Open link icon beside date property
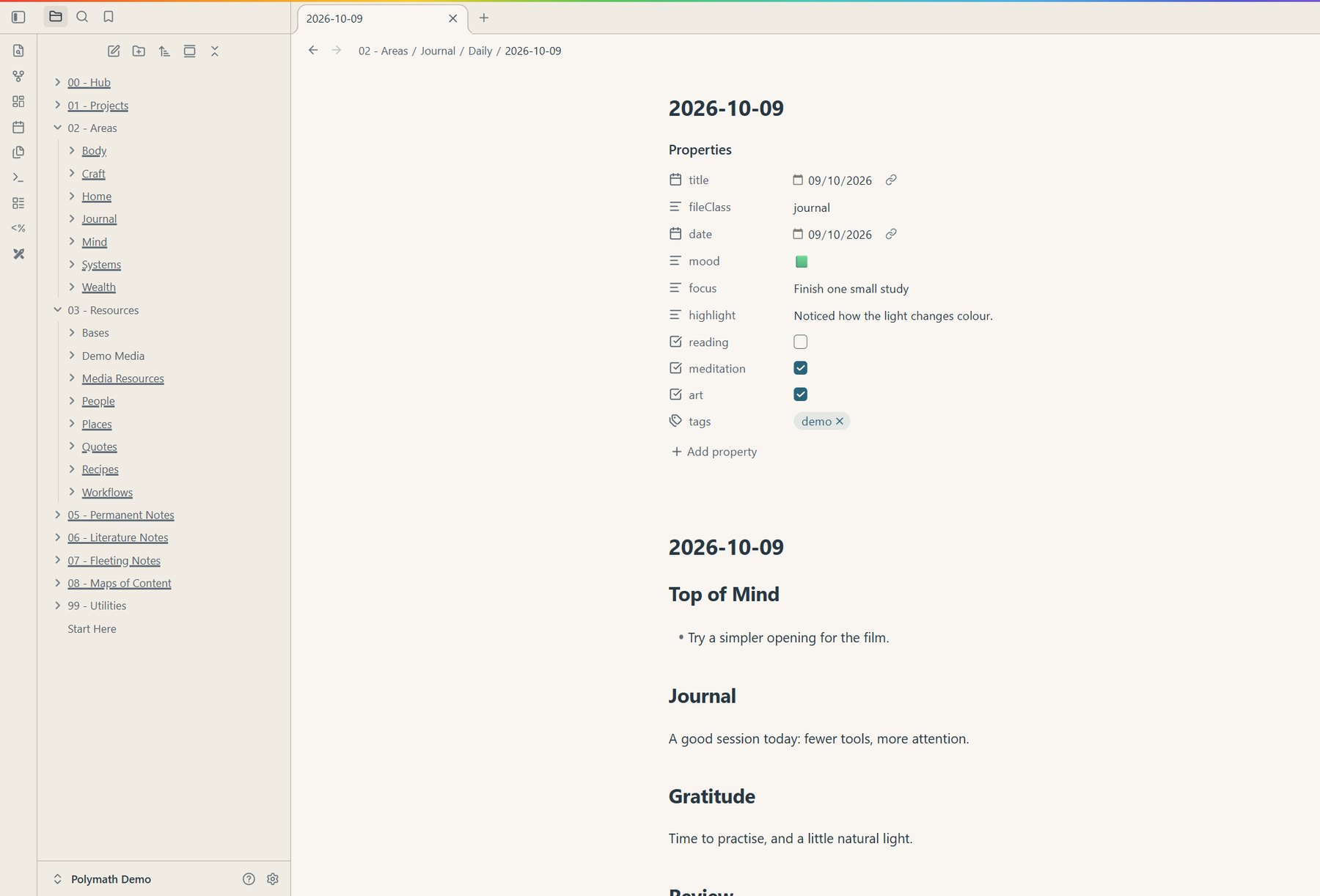This screenshot has height=896, width=1320. (x=891, y=234)
